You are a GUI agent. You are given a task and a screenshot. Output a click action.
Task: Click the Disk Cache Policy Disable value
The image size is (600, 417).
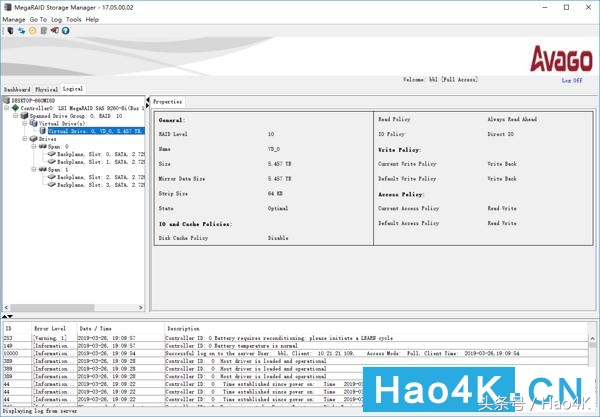[x=278, y=238]
